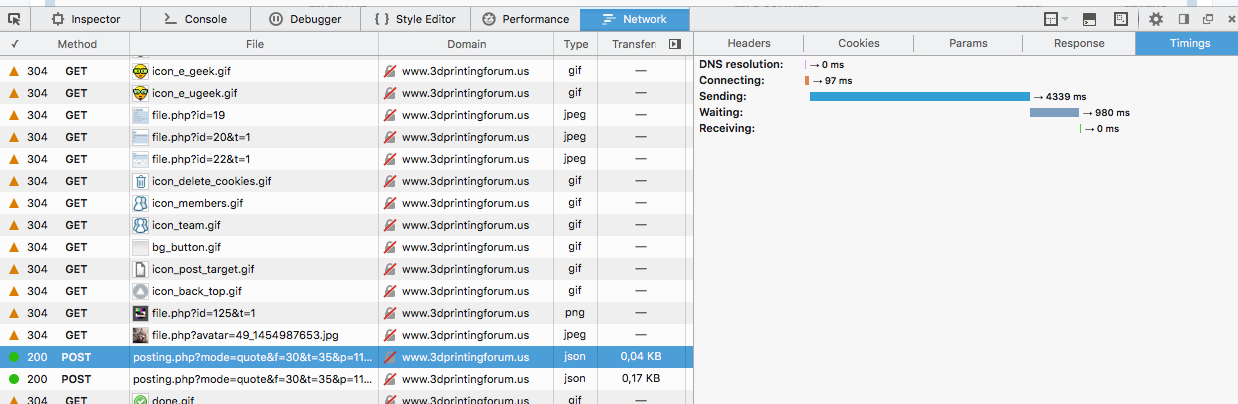Expand the frame selector dropdown arrow

[1065, 19]
